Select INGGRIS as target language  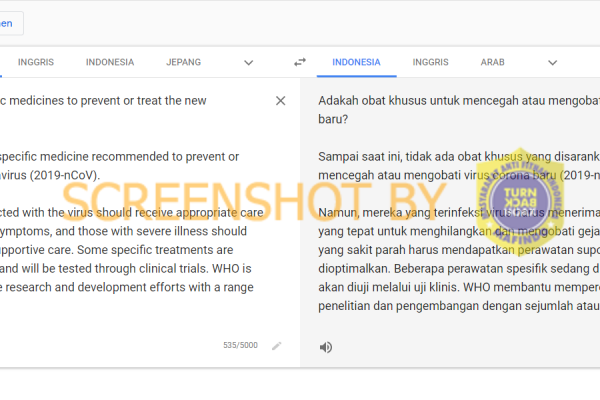point(430,62)
